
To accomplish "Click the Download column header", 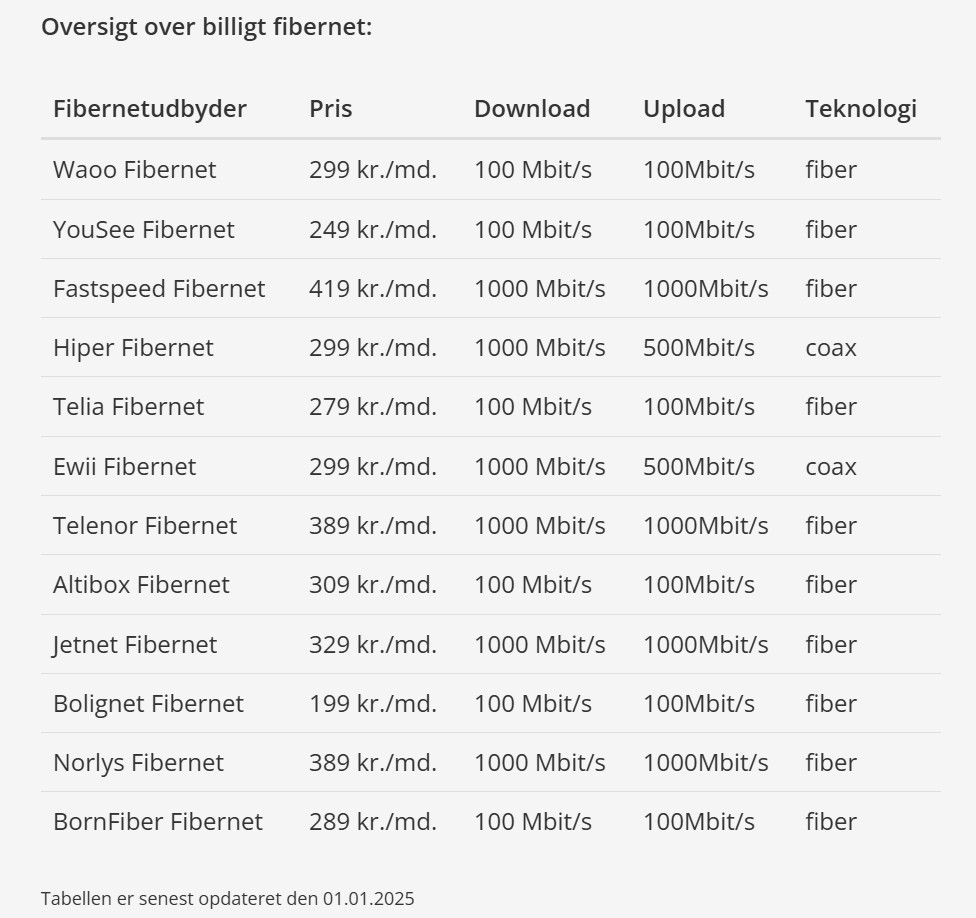I will click(x=532, y=109).
